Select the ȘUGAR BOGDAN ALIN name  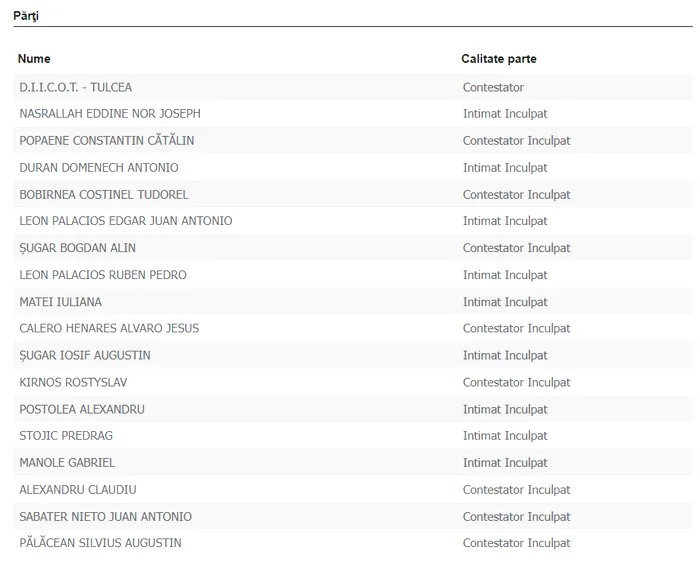point(77,248)
